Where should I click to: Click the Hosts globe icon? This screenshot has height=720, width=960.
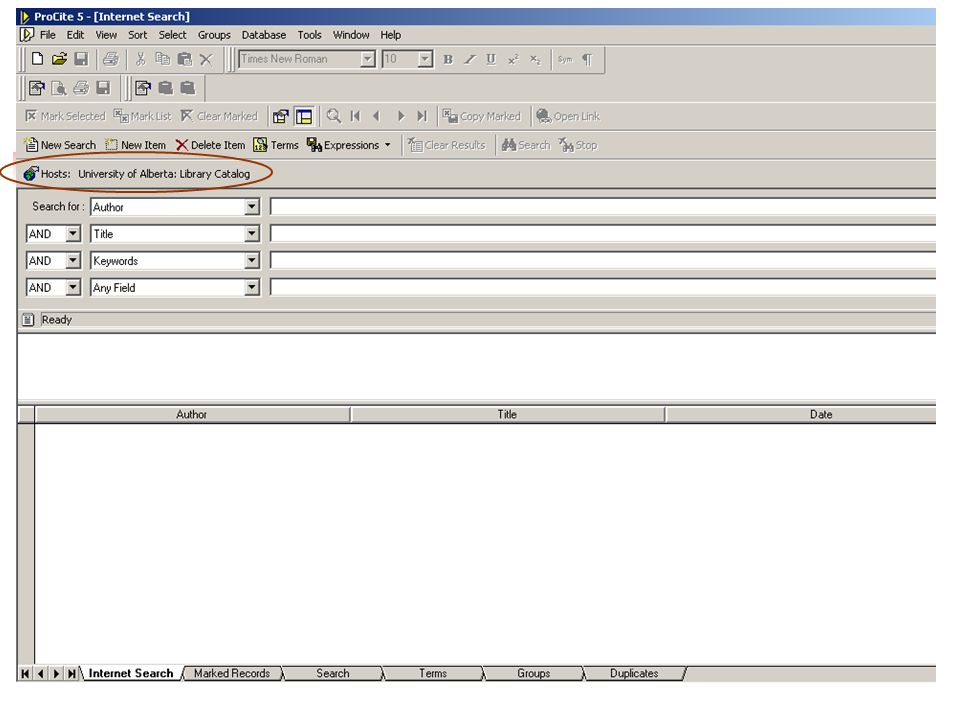[x=31, y=173]
